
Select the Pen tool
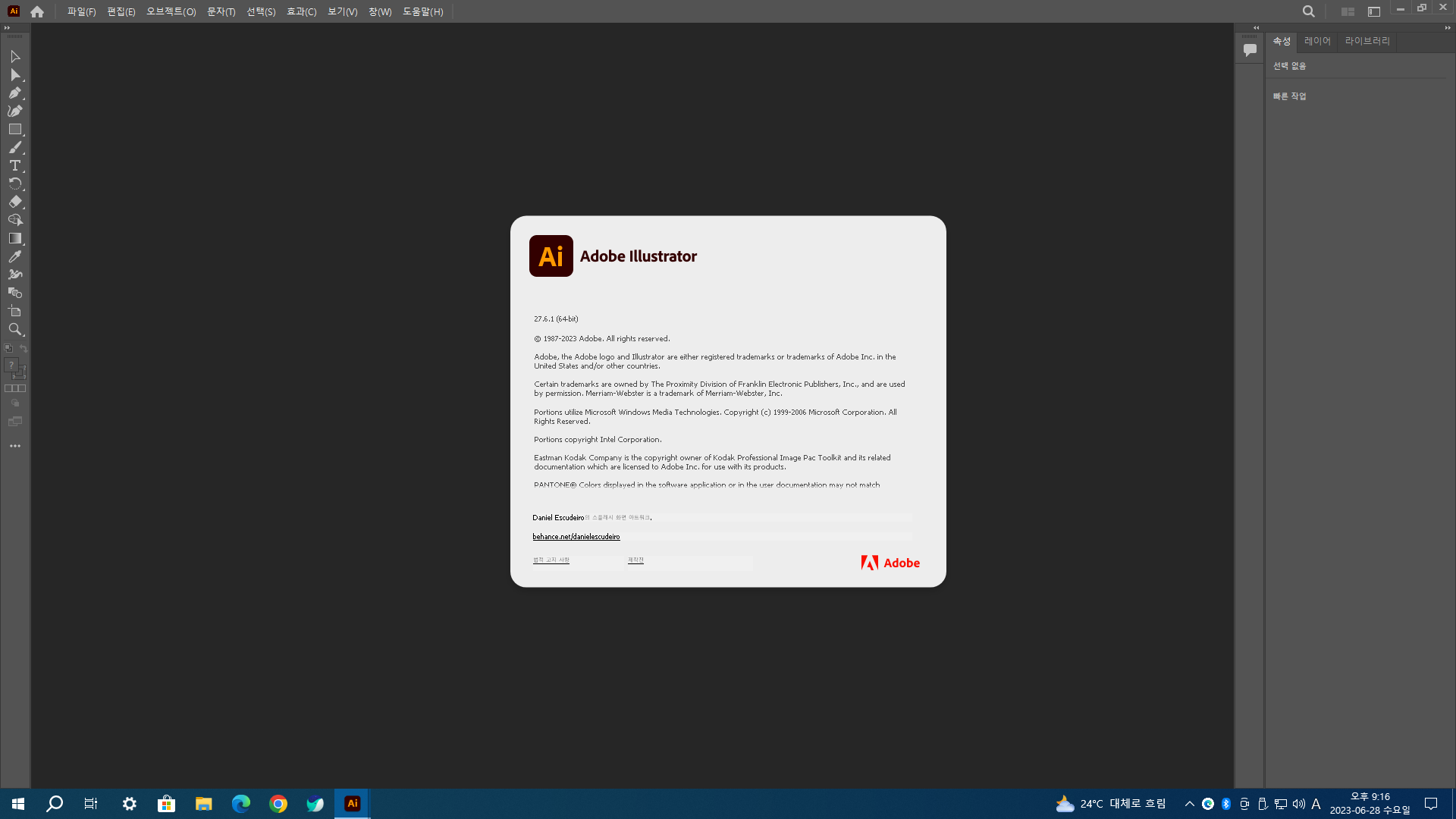point(14,93)
